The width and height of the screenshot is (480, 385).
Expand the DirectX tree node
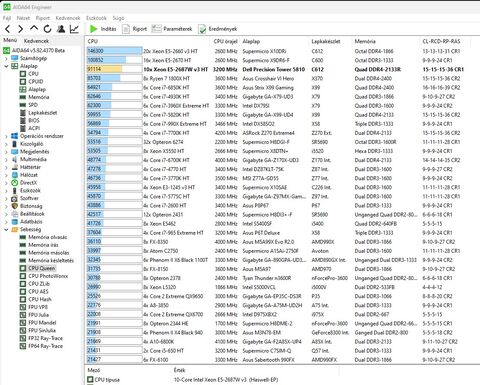point(6,183)
